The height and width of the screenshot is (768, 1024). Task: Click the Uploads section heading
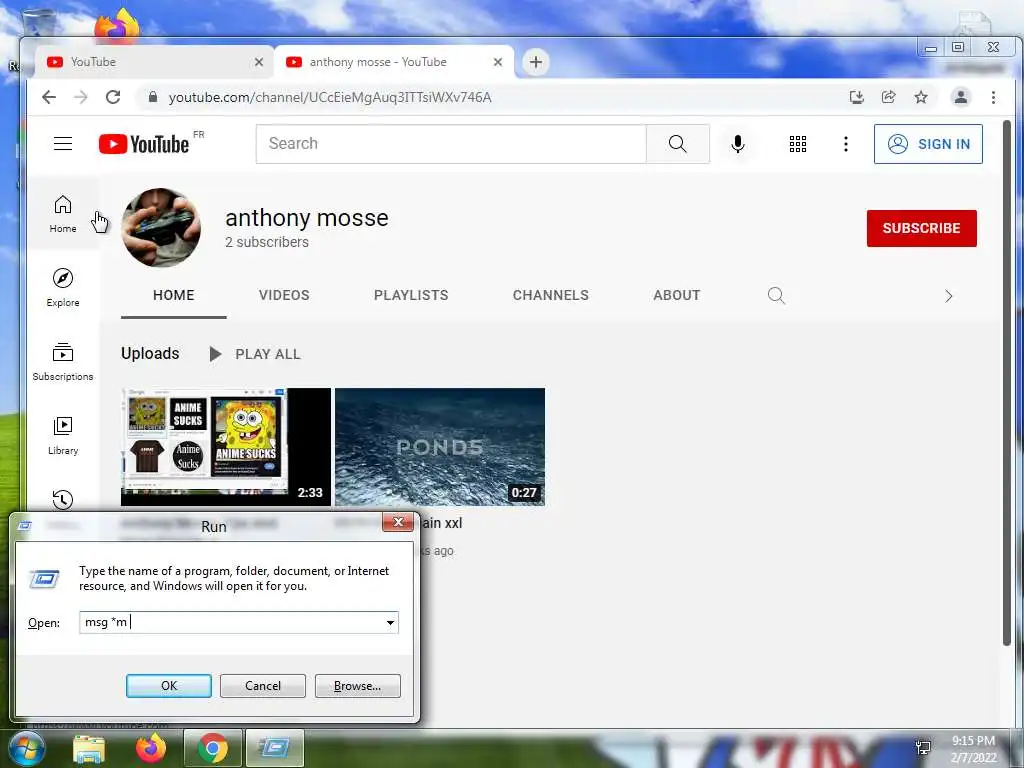150,353
